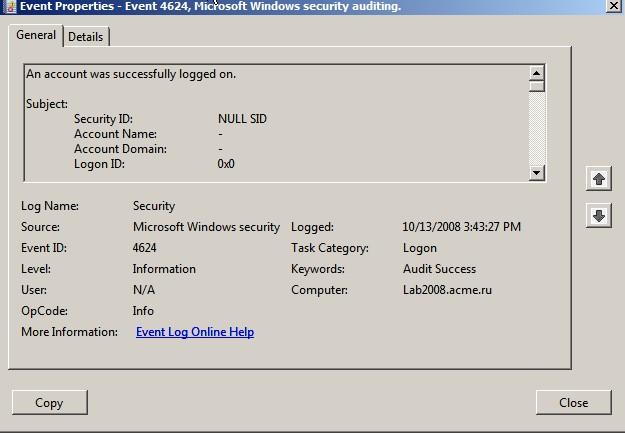Click the Event ID value 4624
Viewport: 625px width, 433px height.
[x=145, y=248]
